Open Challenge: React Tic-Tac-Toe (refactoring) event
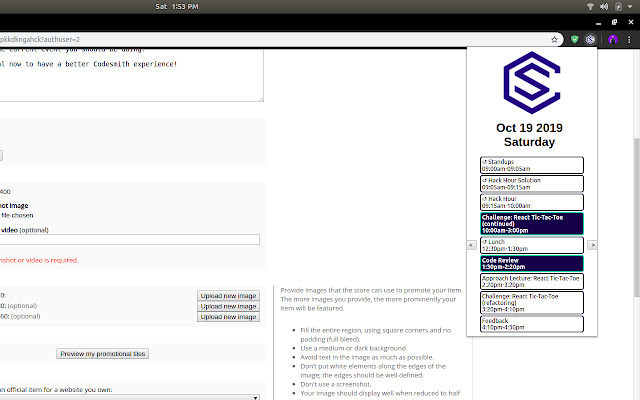Viewport: 640px width, 400px height. tap(532, 302)
